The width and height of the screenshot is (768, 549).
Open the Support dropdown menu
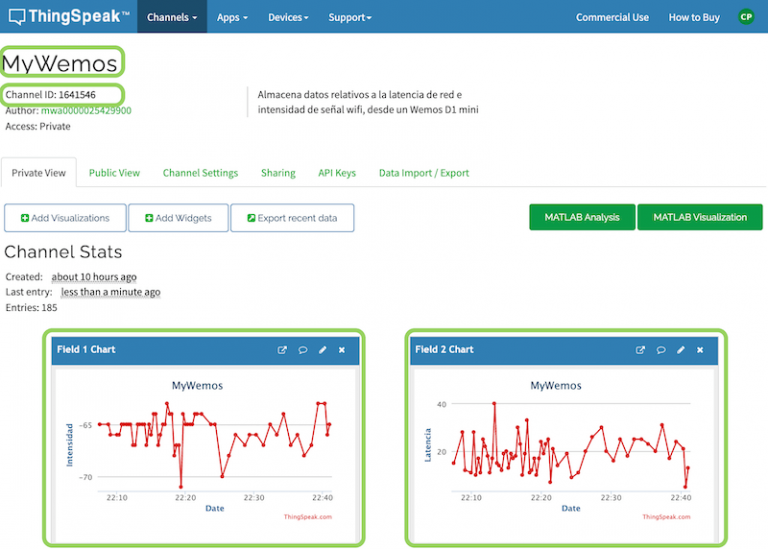(349, 17)
